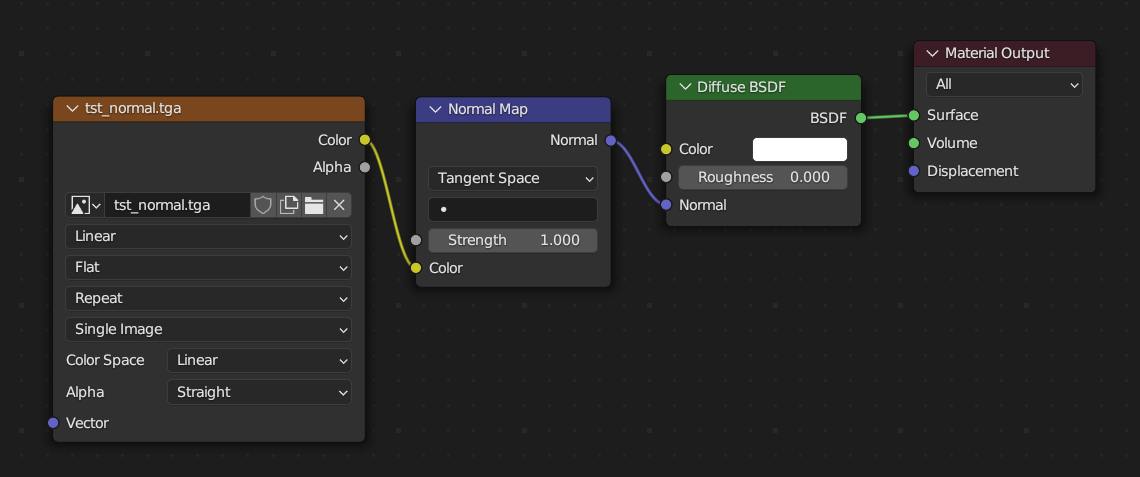Click the image node Vector input socket
The height and width of the screenshot is (477, 1140).
(53, 422)
